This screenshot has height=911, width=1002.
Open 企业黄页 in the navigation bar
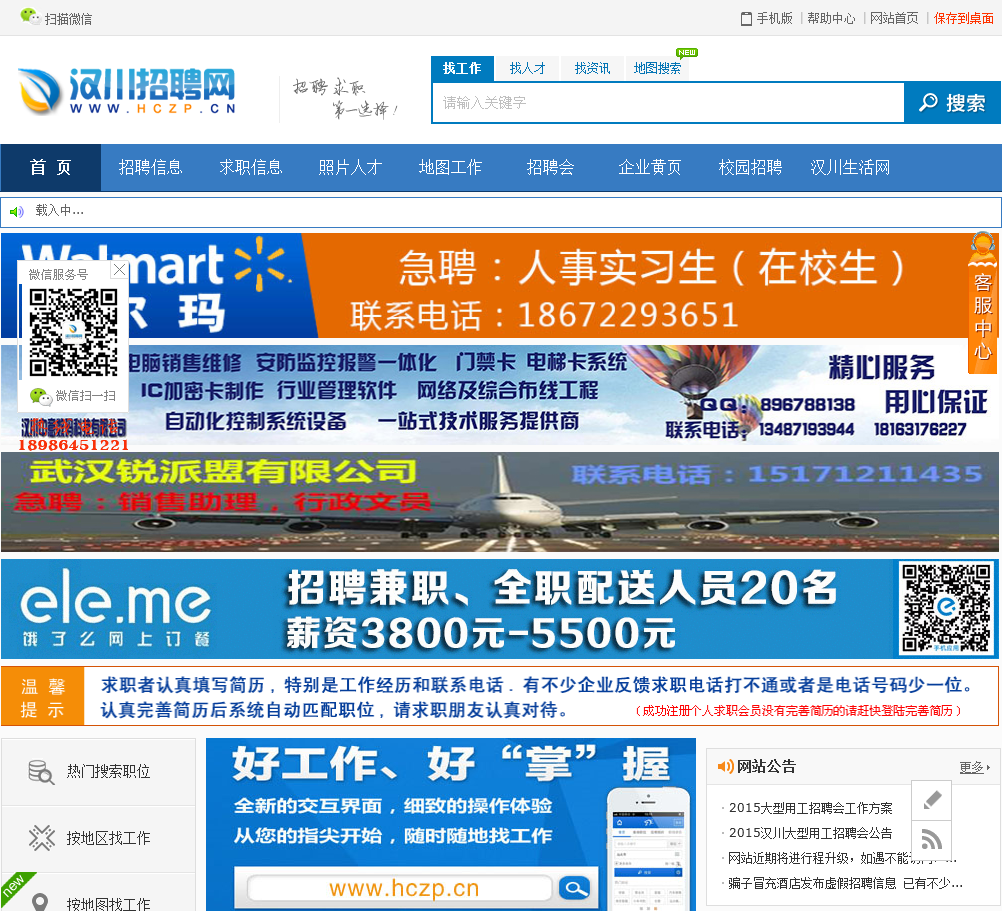pyautogui.click(x=650, y=167)
